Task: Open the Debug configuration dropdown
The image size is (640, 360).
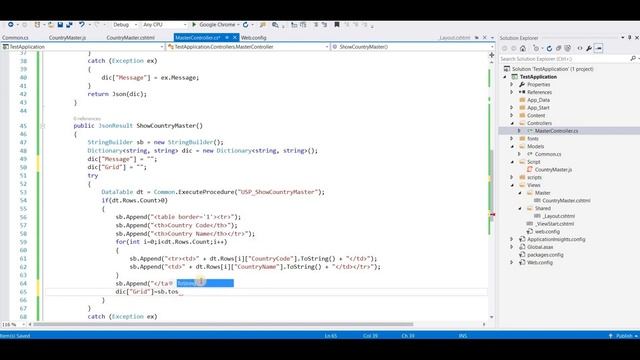Action: (x=136, y=25)
